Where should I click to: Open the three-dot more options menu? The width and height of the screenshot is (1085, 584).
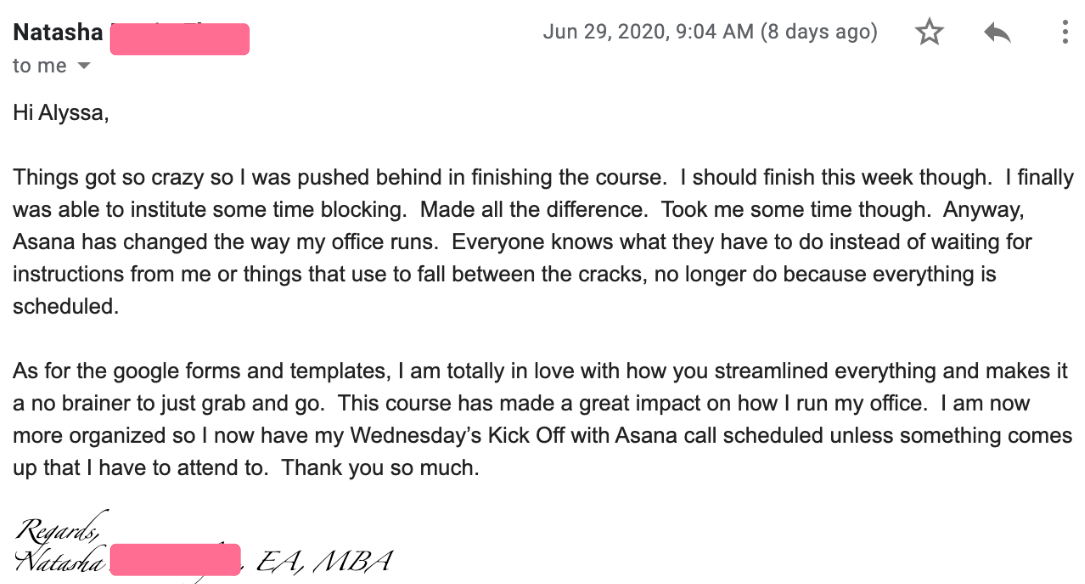click(1065, 33)
